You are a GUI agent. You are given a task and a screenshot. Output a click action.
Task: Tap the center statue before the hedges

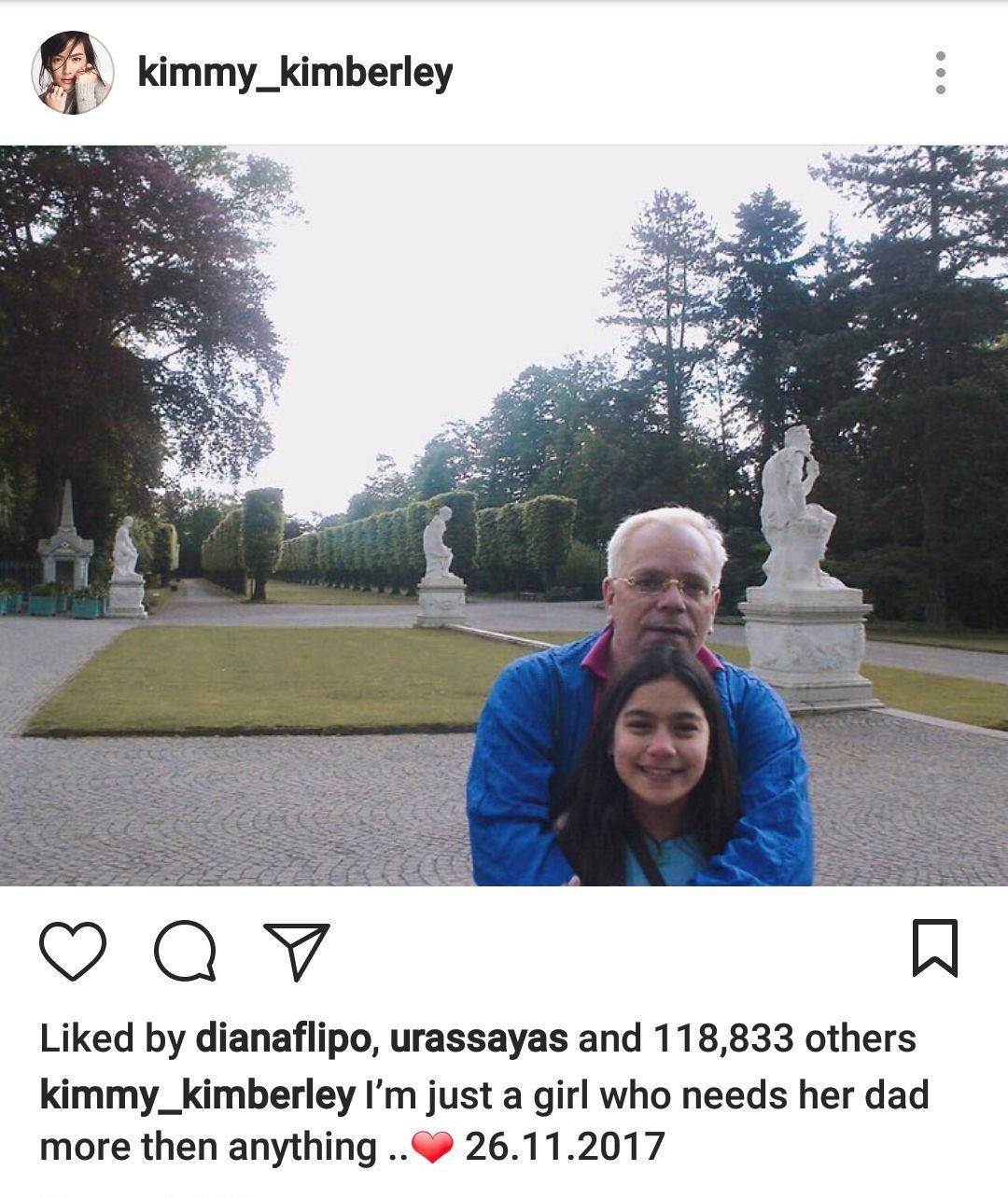pos(440,544)
